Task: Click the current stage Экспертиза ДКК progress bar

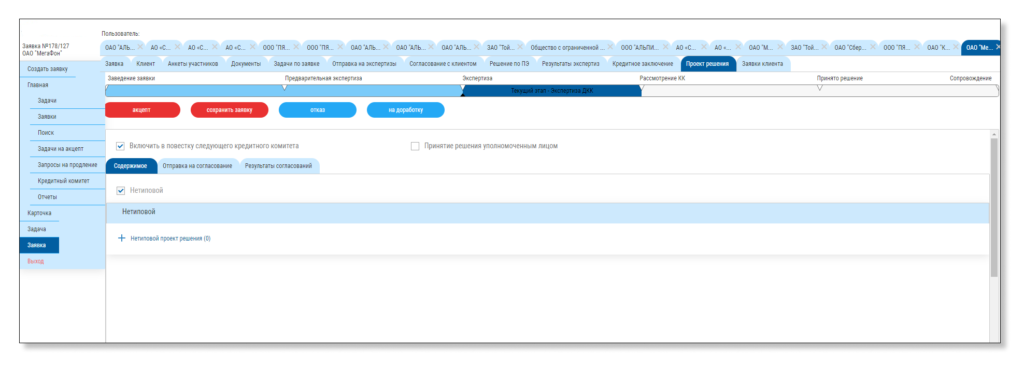Action: [552, 91]
